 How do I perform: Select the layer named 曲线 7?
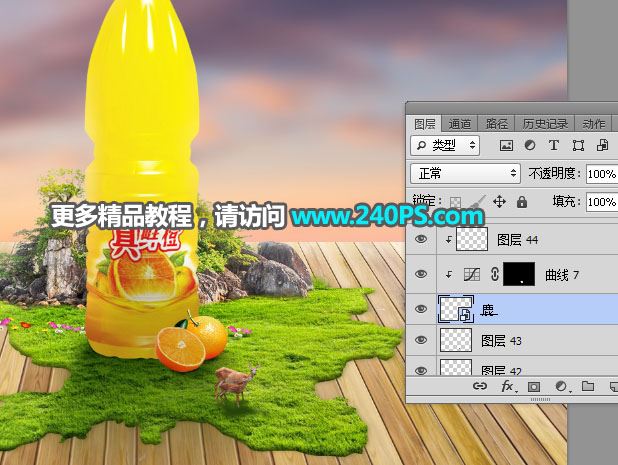[562, 275]
